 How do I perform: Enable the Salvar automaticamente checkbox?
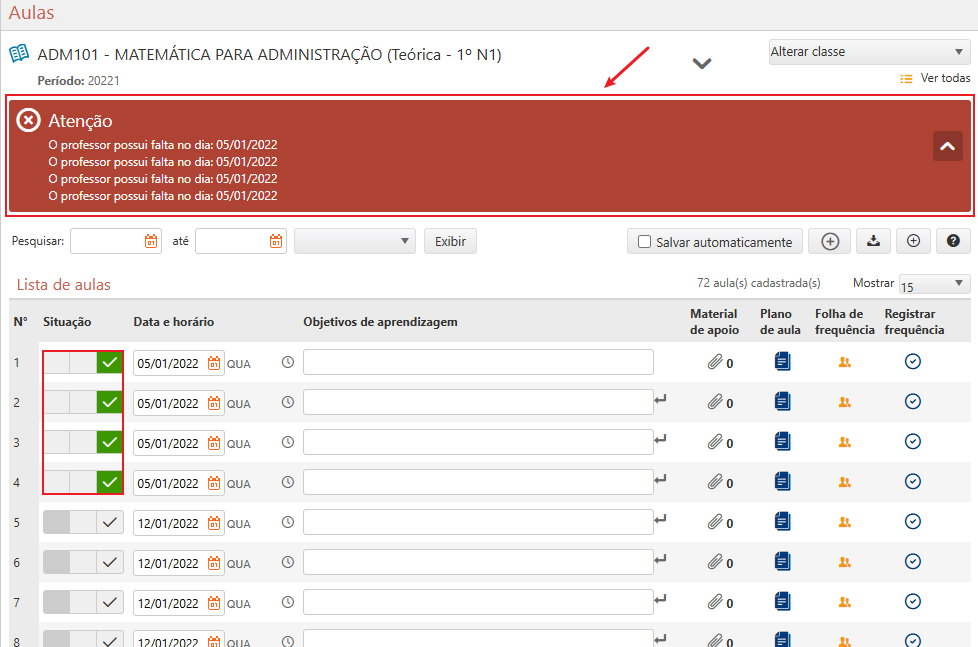[644, 241]
